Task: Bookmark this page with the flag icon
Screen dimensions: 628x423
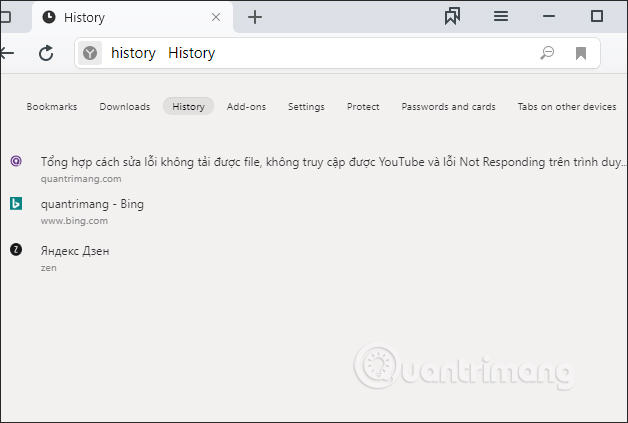Action: coord(581,53)
